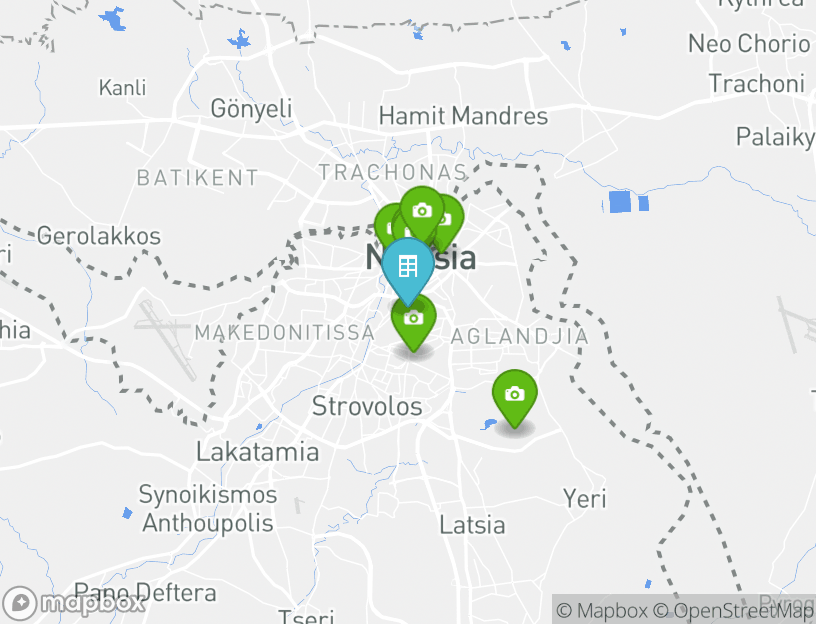Click the Lakatamia place label

(258, 452)
